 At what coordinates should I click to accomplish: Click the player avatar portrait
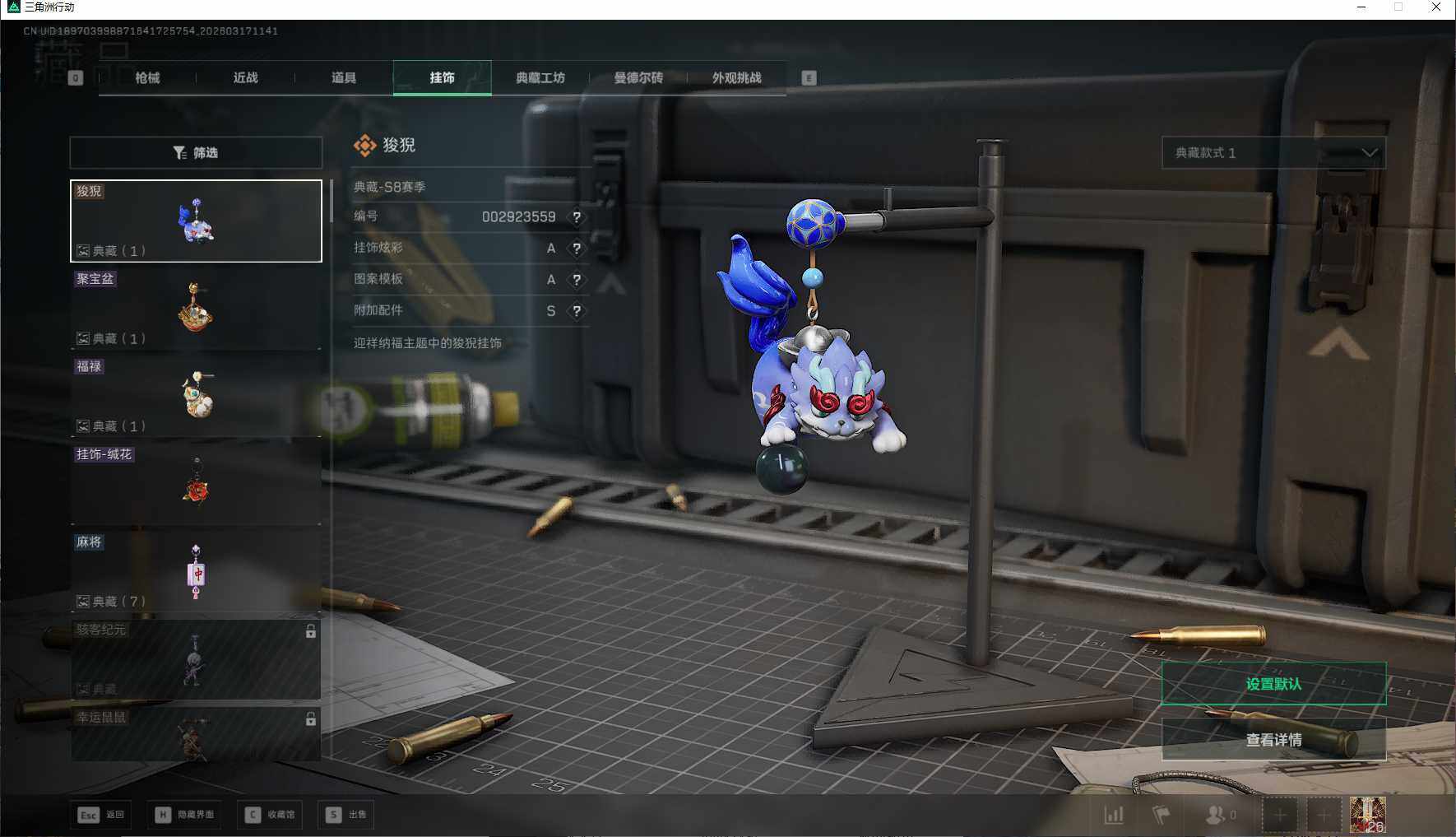pyautogui.click(x=1367, y=815)
